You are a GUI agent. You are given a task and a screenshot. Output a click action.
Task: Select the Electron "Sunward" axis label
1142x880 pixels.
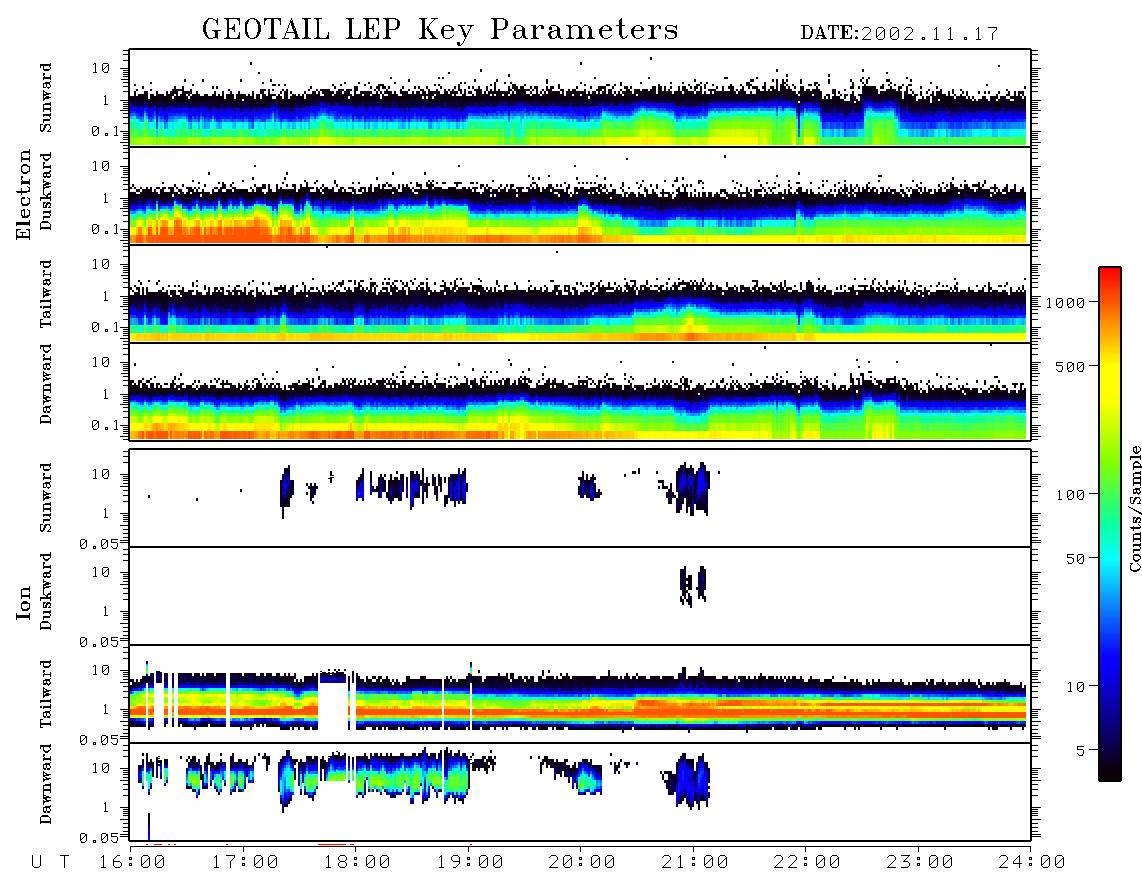coord(46,98)
